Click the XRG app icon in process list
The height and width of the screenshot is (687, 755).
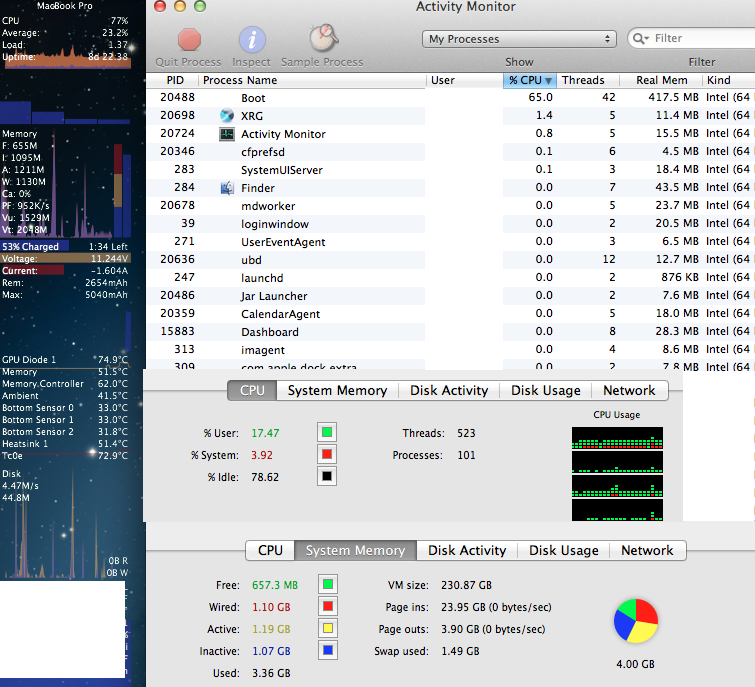point(227,116)
